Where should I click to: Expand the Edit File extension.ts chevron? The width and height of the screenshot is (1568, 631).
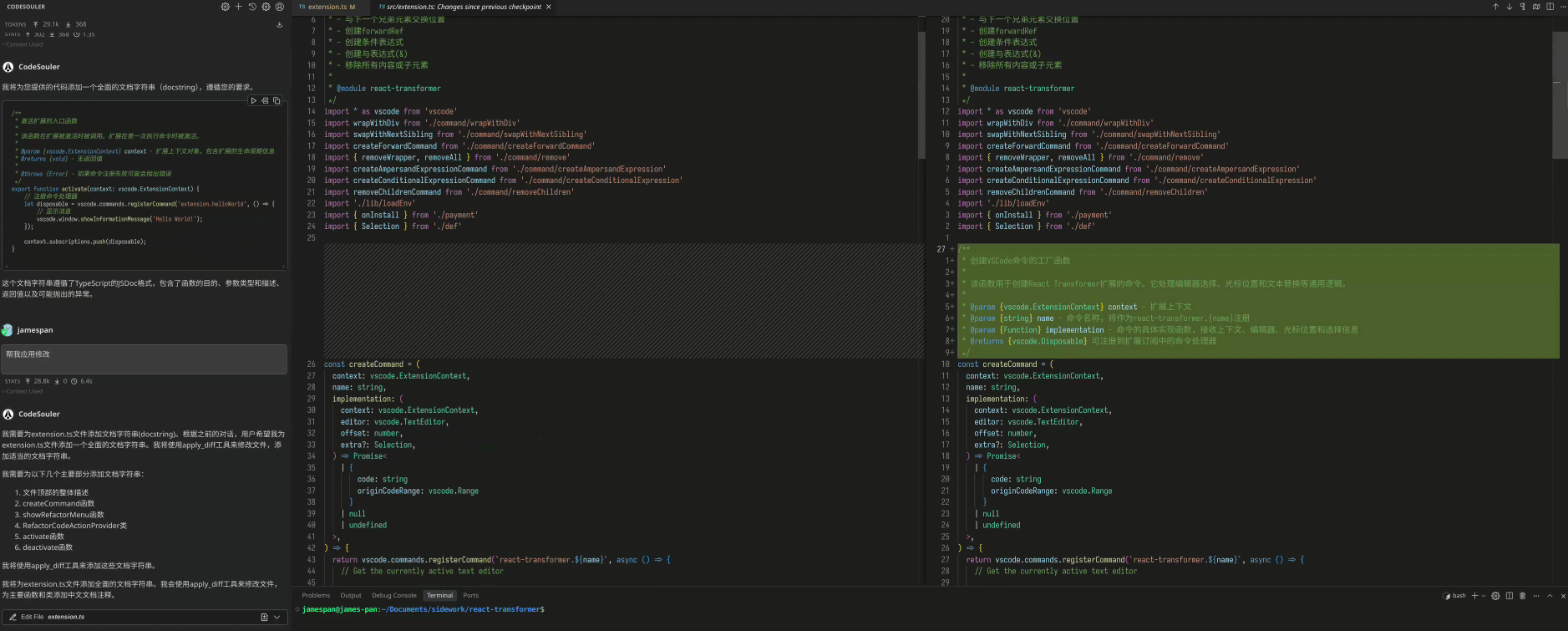(277, 618)
